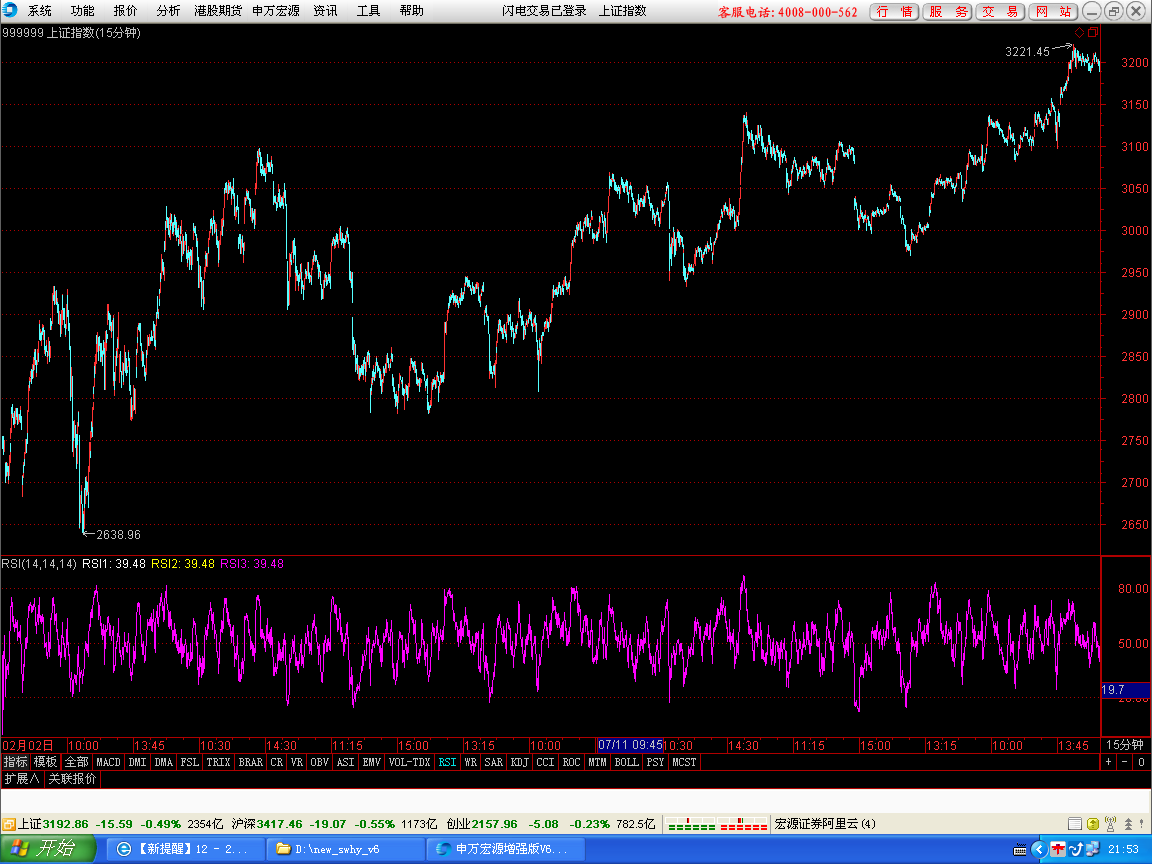
Task: Click the 15分钟 period selector
Action: pyautogui.click(x=1125, y=745)
